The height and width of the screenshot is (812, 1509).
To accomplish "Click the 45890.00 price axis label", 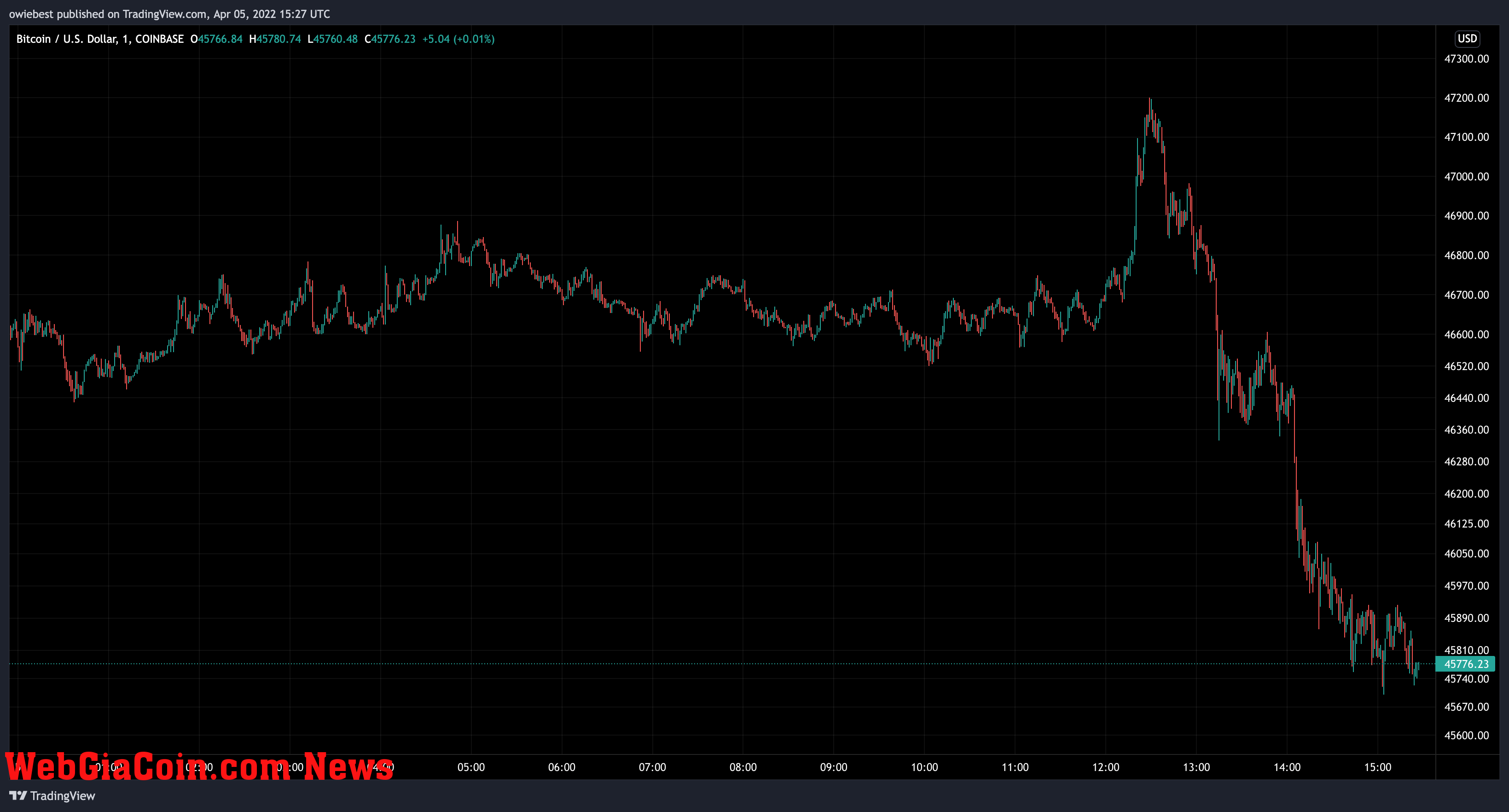I will 1466,618.
